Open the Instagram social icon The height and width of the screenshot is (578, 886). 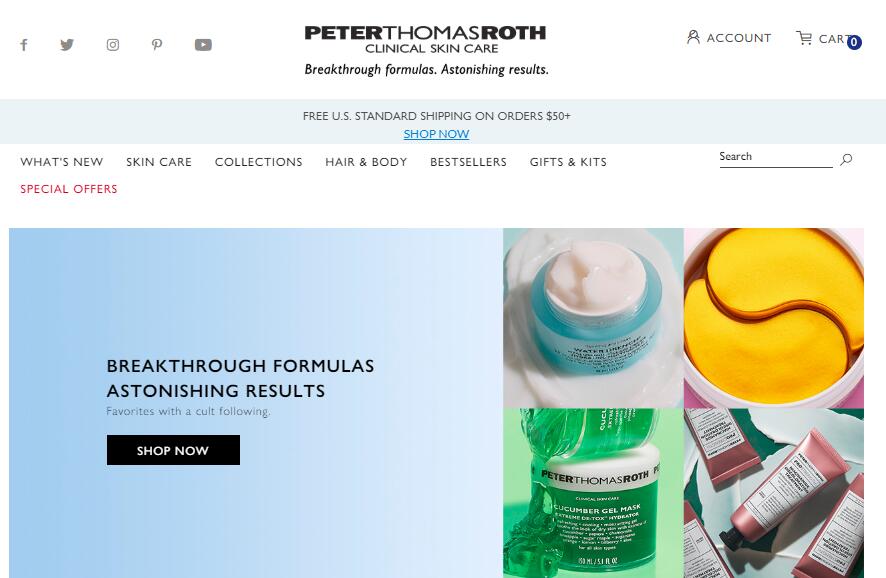click(x=113, y=45)
